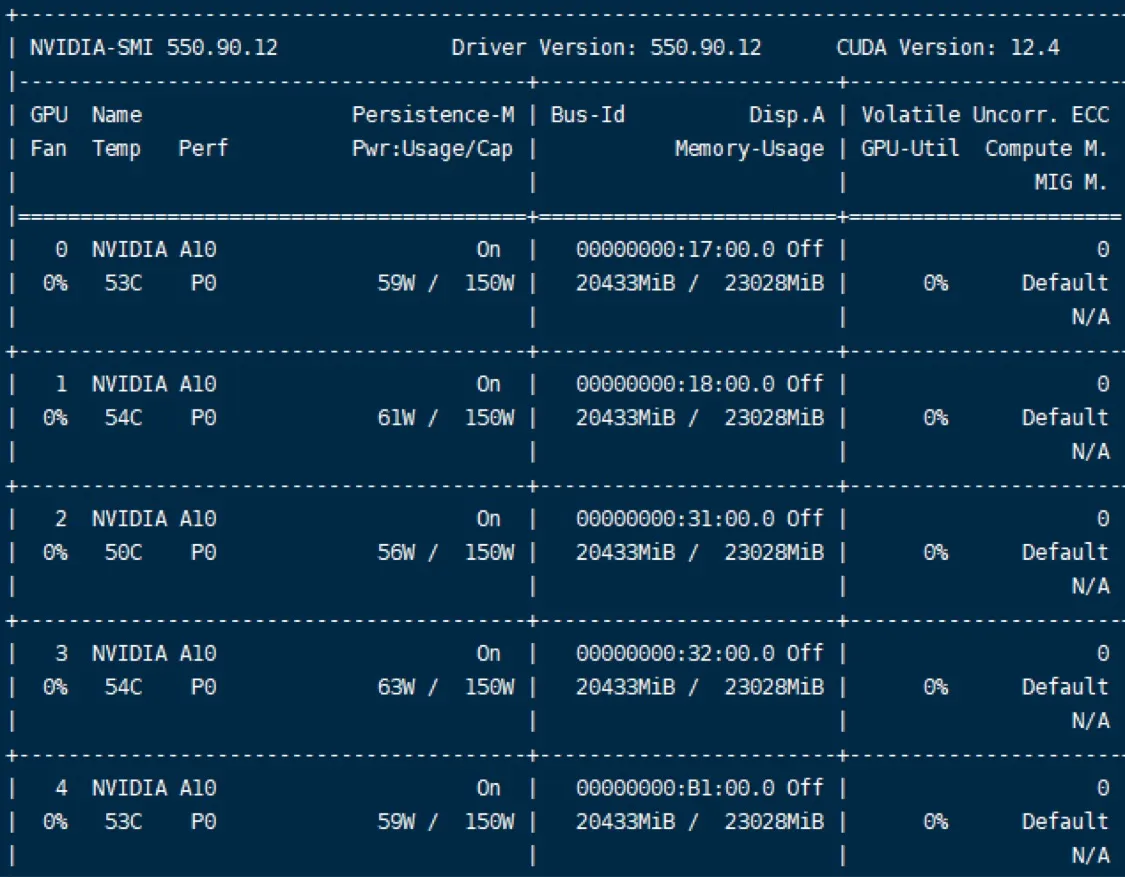Select "N/A" MIG mode for GPU 4
The width and height of the screenshot is (1125, 877).
(1091, 855)
